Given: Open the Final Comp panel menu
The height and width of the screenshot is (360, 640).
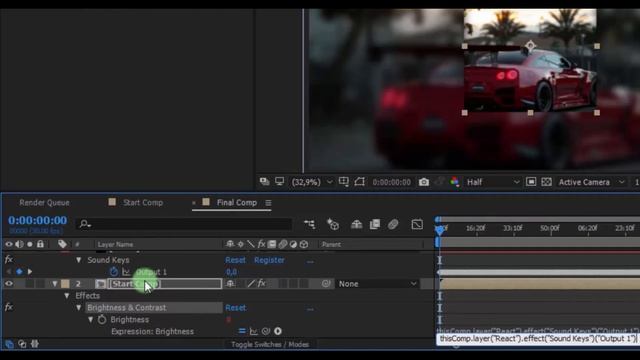Looking at the screenshot, I should pyautogui.click(x=268, y=202).
